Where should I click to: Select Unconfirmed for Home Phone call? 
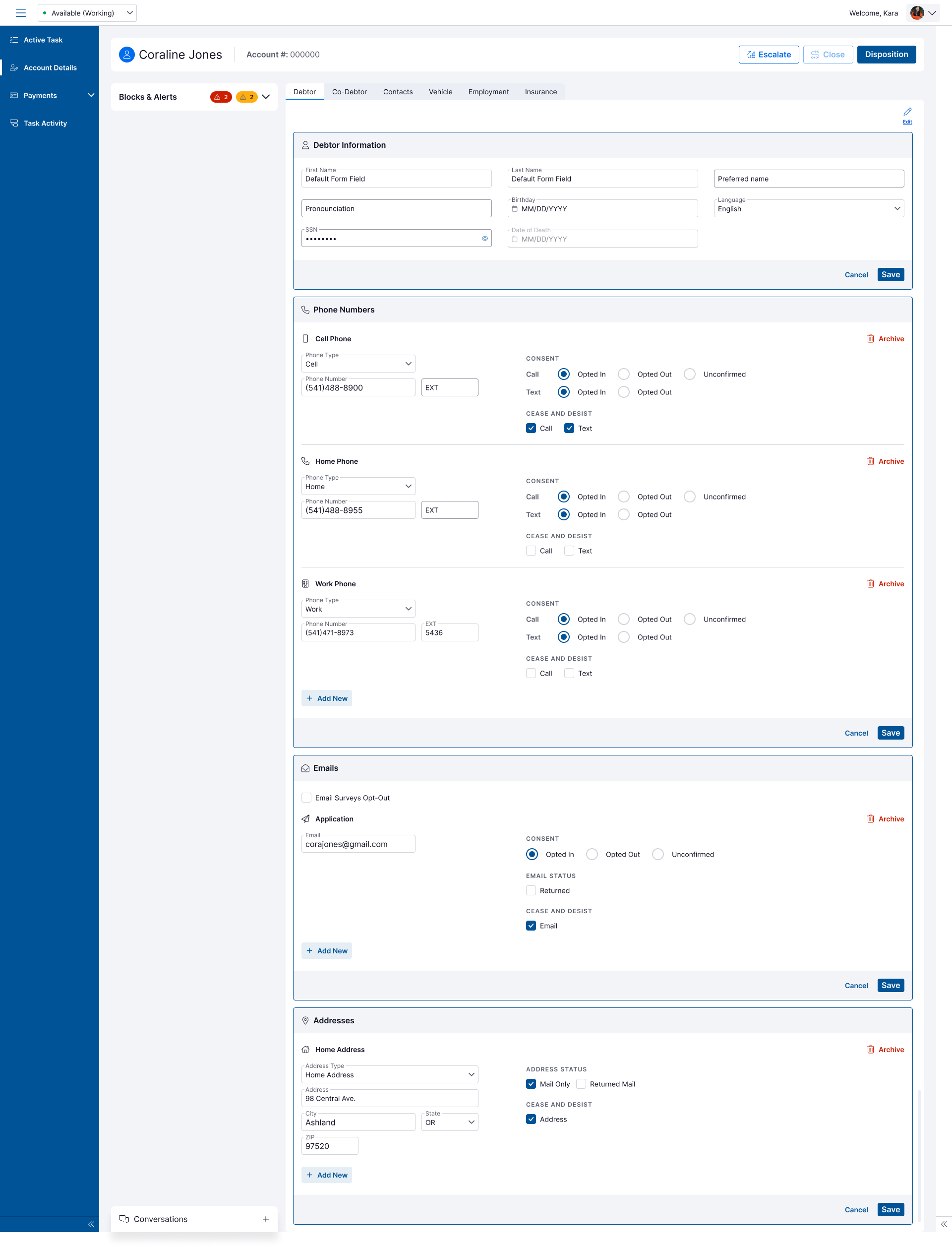tap(689, 497)
